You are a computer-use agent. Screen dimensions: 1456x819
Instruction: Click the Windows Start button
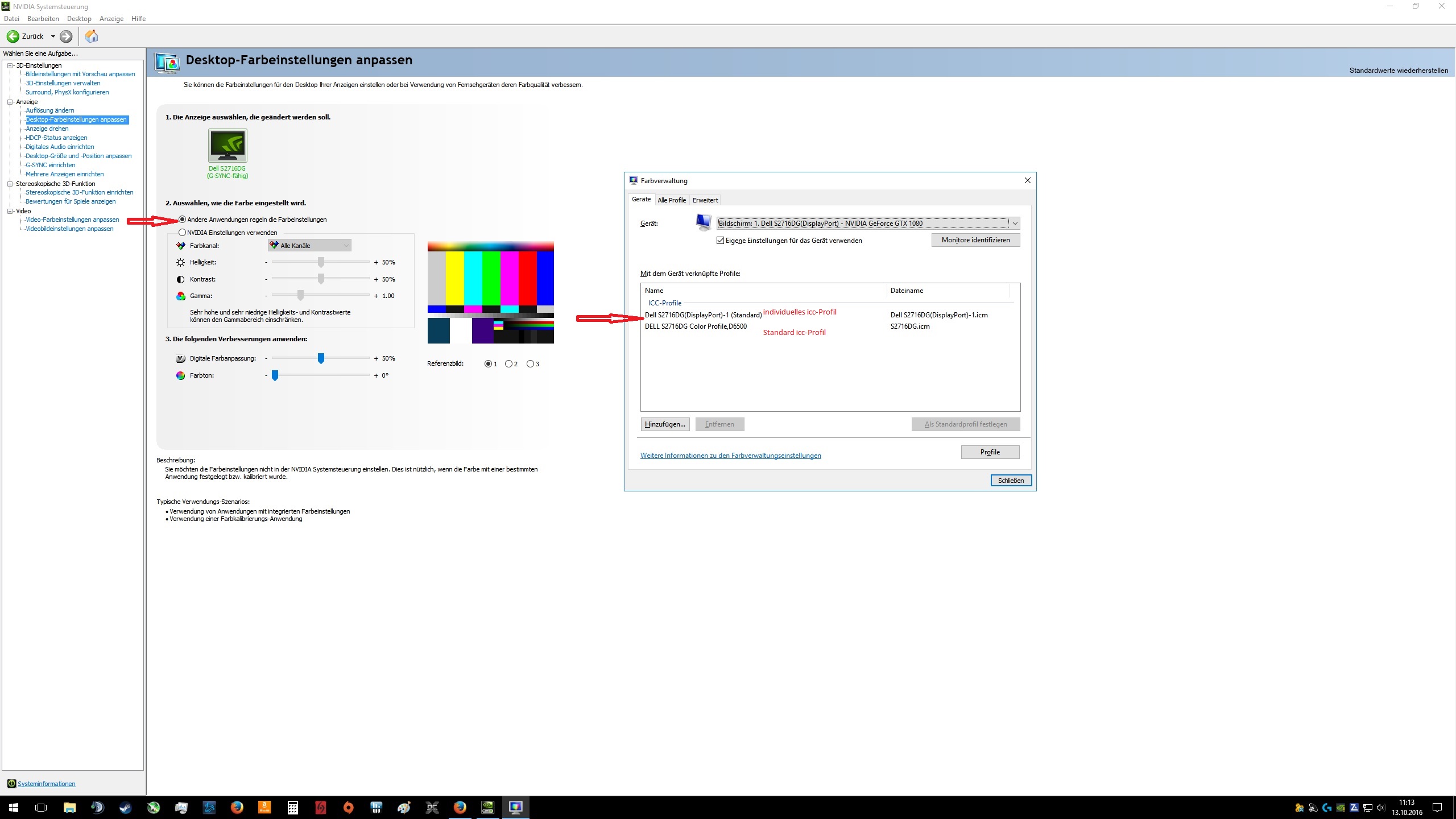(14, 807)
